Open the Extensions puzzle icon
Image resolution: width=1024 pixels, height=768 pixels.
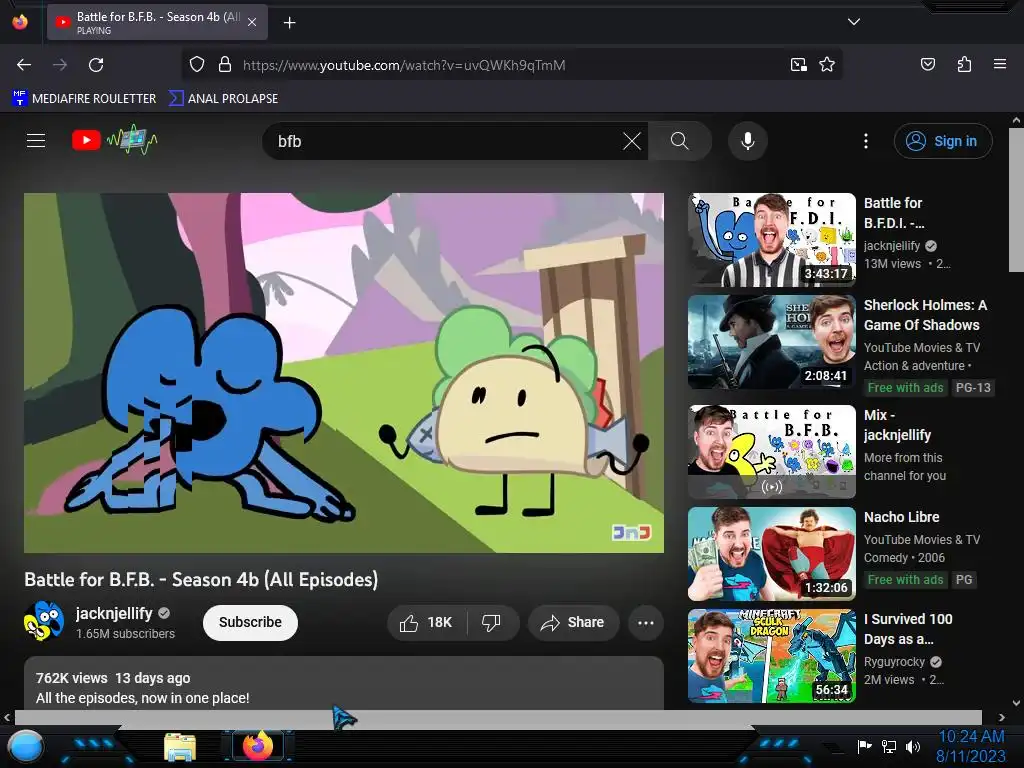pyautogui.click(x=964, y=64)
